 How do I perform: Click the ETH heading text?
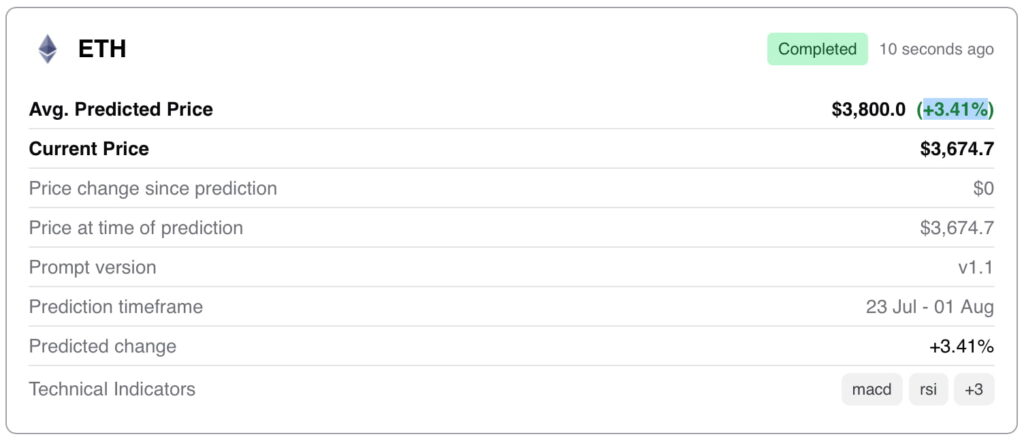(102, 49)
